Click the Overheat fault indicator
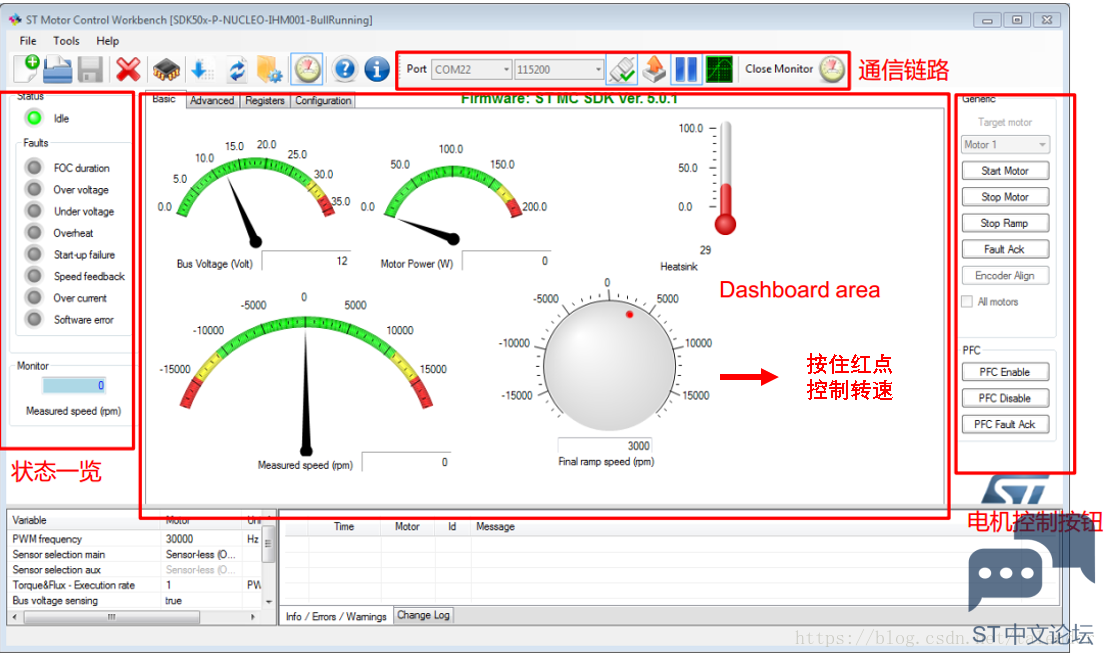 [x=34, y=233]
